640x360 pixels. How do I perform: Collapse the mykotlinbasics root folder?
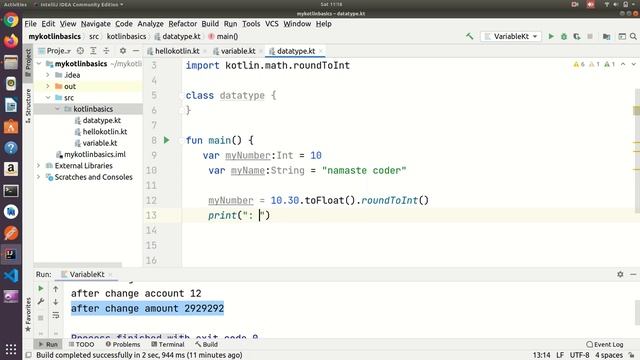pyautogui.click(x=39, y=64)
